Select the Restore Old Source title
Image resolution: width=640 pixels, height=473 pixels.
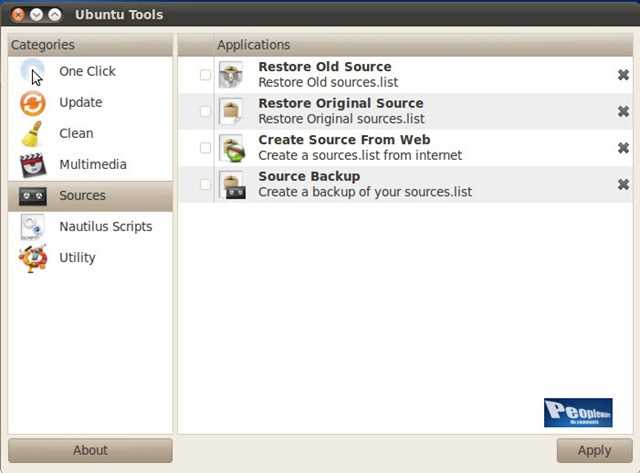point(325,67)
